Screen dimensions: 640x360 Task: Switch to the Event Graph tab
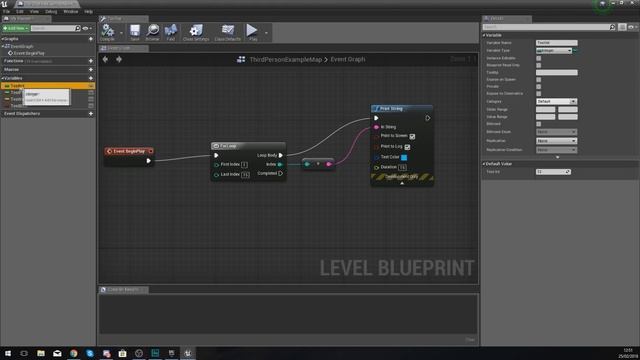pos(123,48)
